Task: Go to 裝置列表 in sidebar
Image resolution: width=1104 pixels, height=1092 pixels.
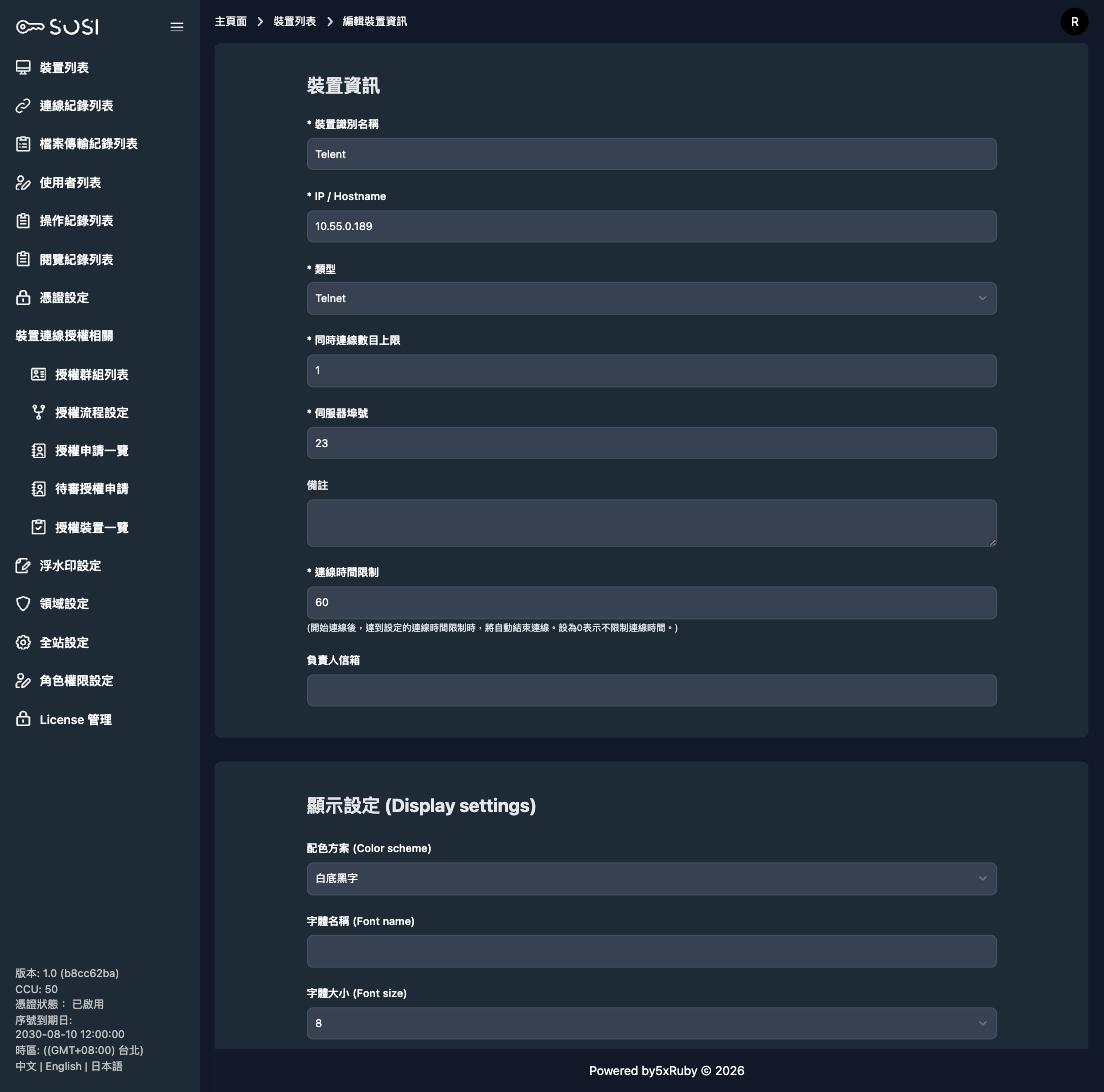Action: 64,68
